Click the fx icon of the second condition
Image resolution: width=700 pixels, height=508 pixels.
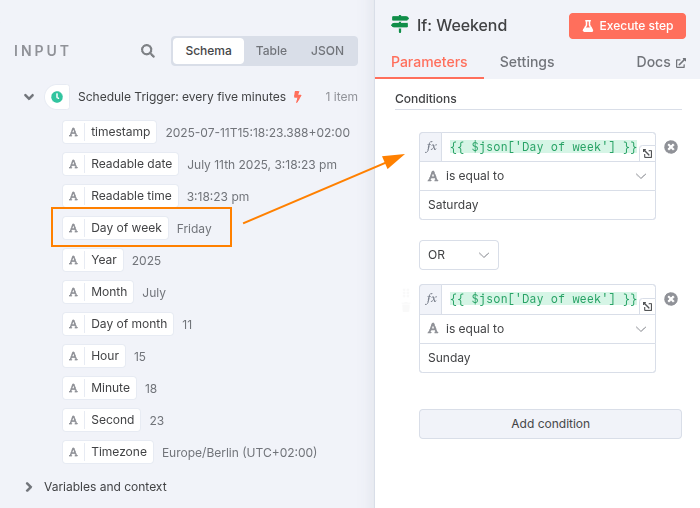[431, 299]
